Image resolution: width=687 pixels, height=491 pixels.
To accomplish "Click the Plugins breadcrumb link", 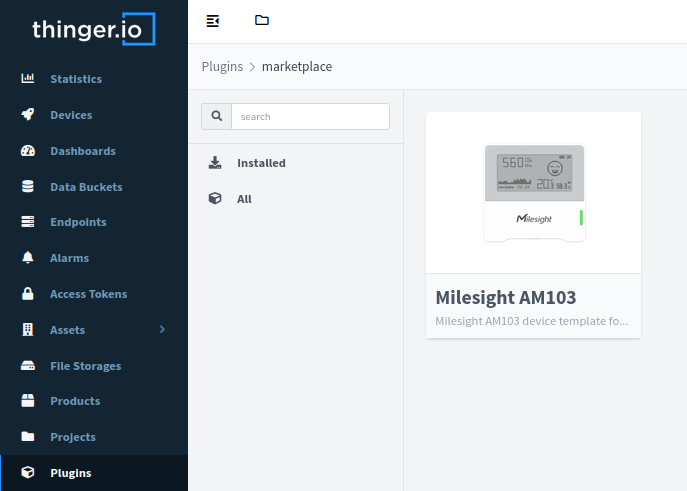I will [x=222, y=67].
